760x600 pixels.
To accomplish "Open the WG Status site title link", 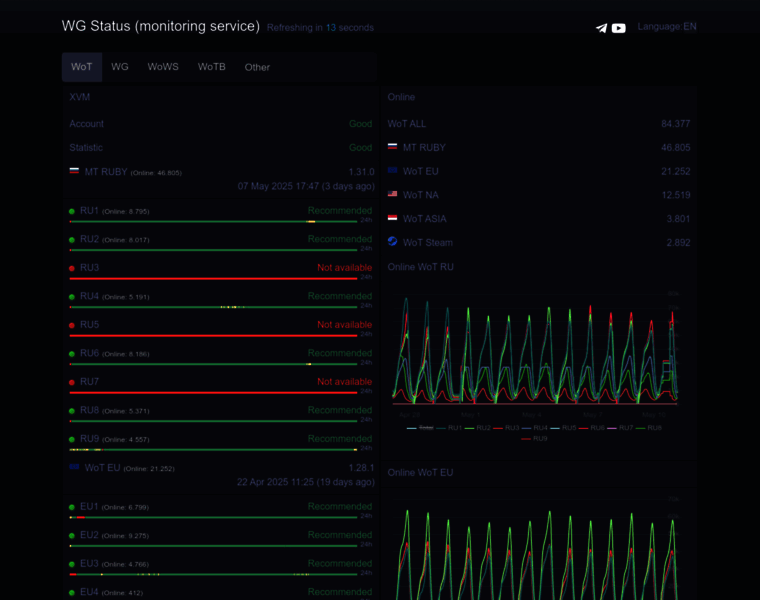I will coord(160,26).
